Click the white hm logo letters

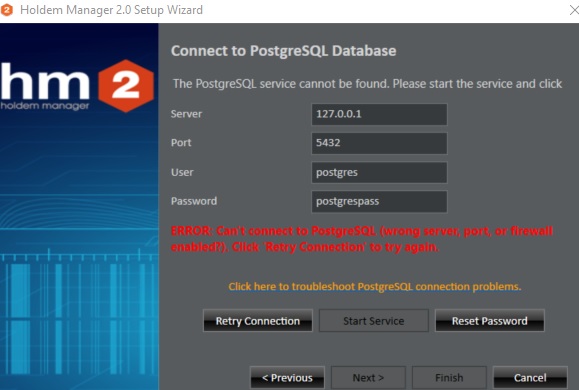click(45, 81)
